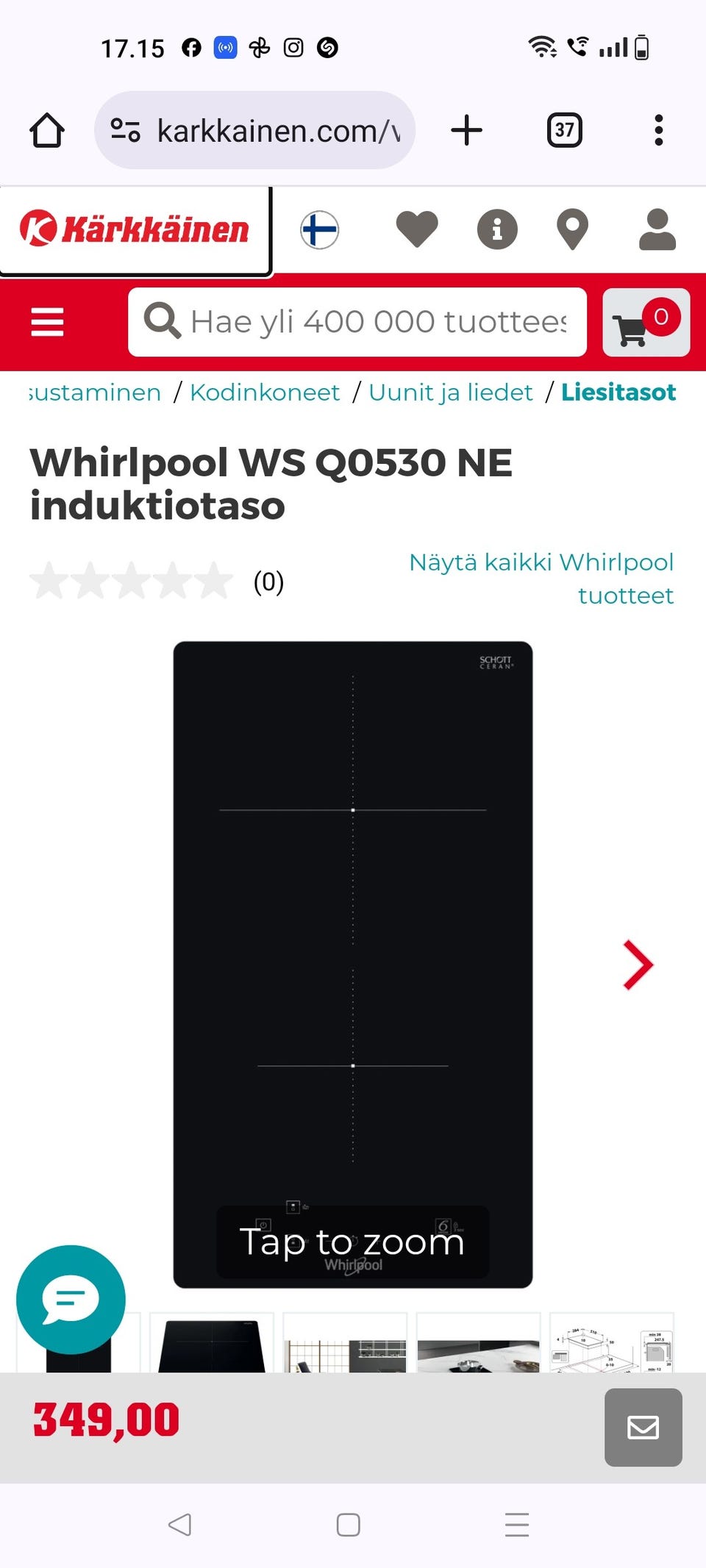This screenshot has width=706, height=1568.
Task: Open the info circle icon
Action: (497, 229)
